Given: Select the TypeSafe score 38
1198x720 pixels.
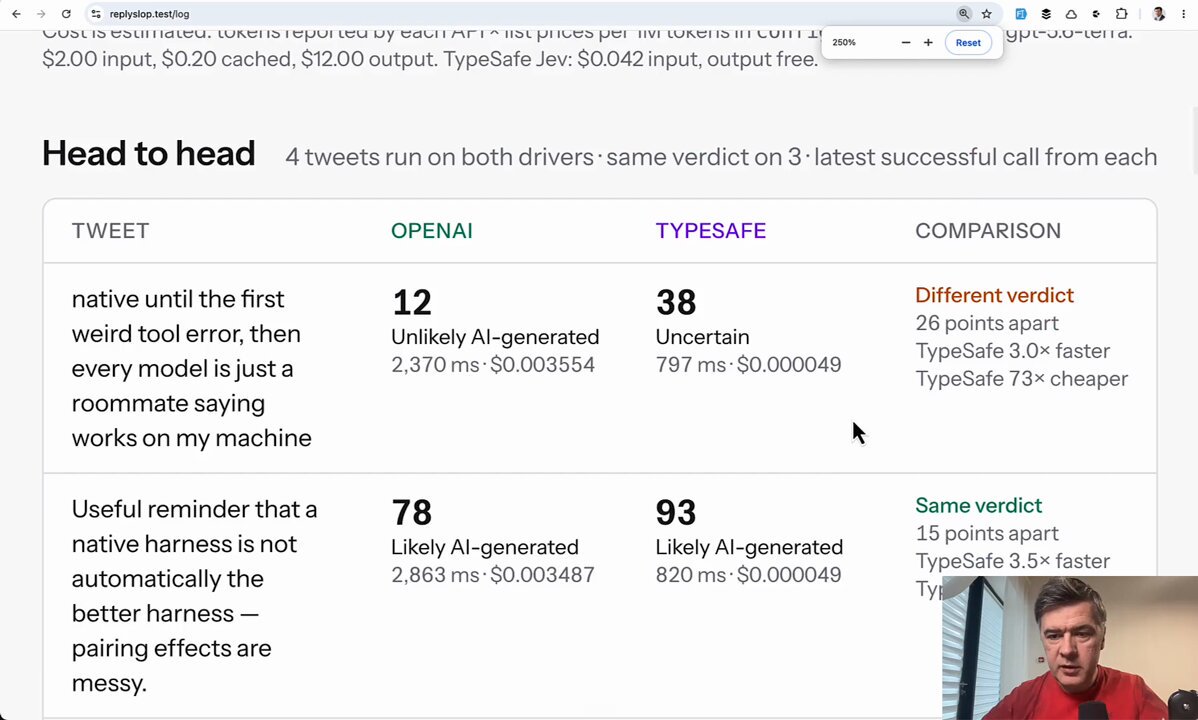Looking at the screenshot, I should (x=675, y=303).
